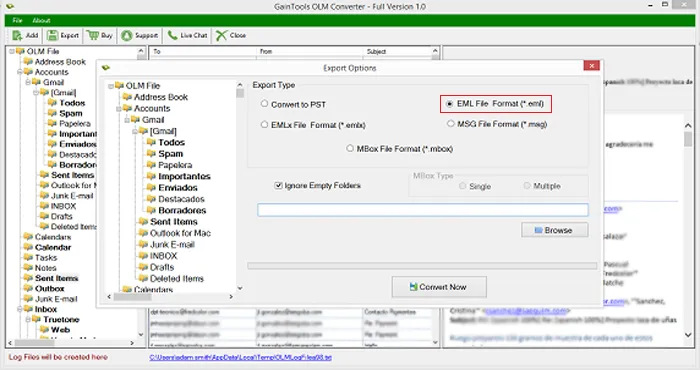The height and width of the screenshot is (370, 700).
Task: Collapse Gmail node in dialog tree
Action: pyautogui.click(x=127, y=120)
